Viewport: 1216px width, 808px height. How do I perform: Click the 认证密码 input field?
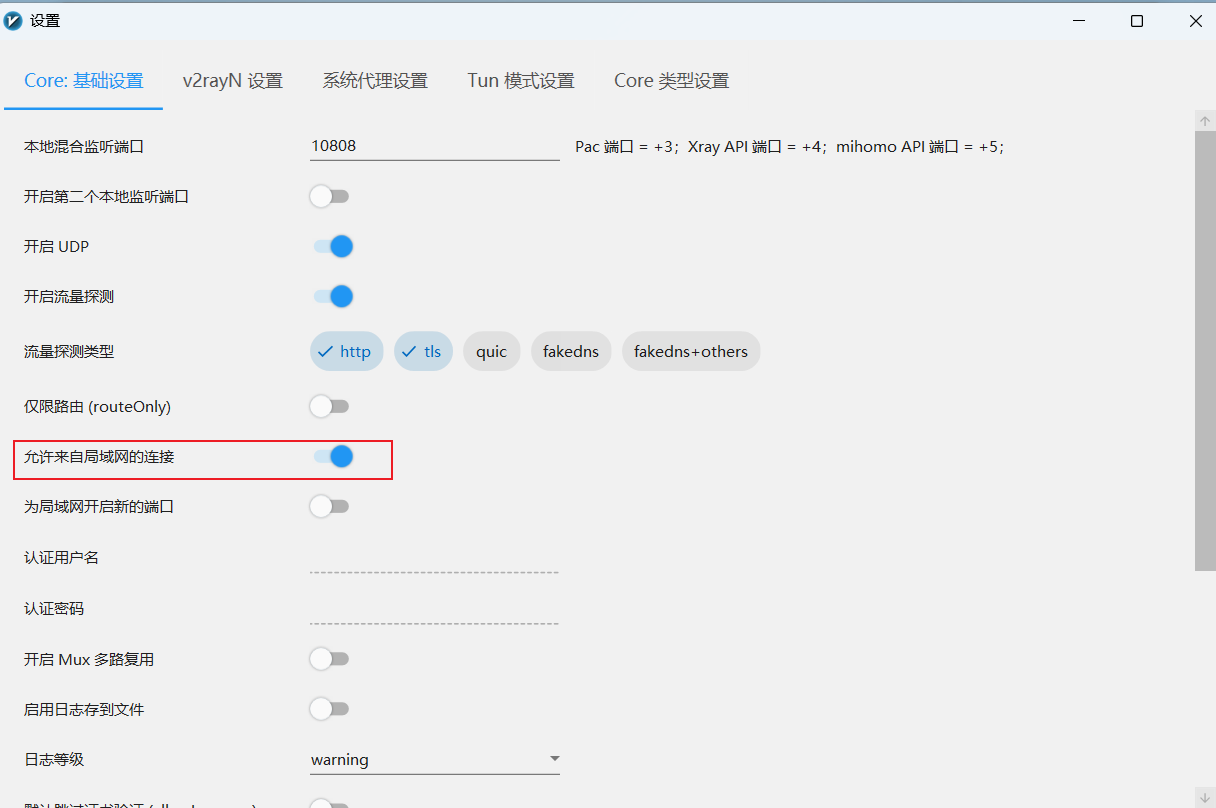pos(434,609)
